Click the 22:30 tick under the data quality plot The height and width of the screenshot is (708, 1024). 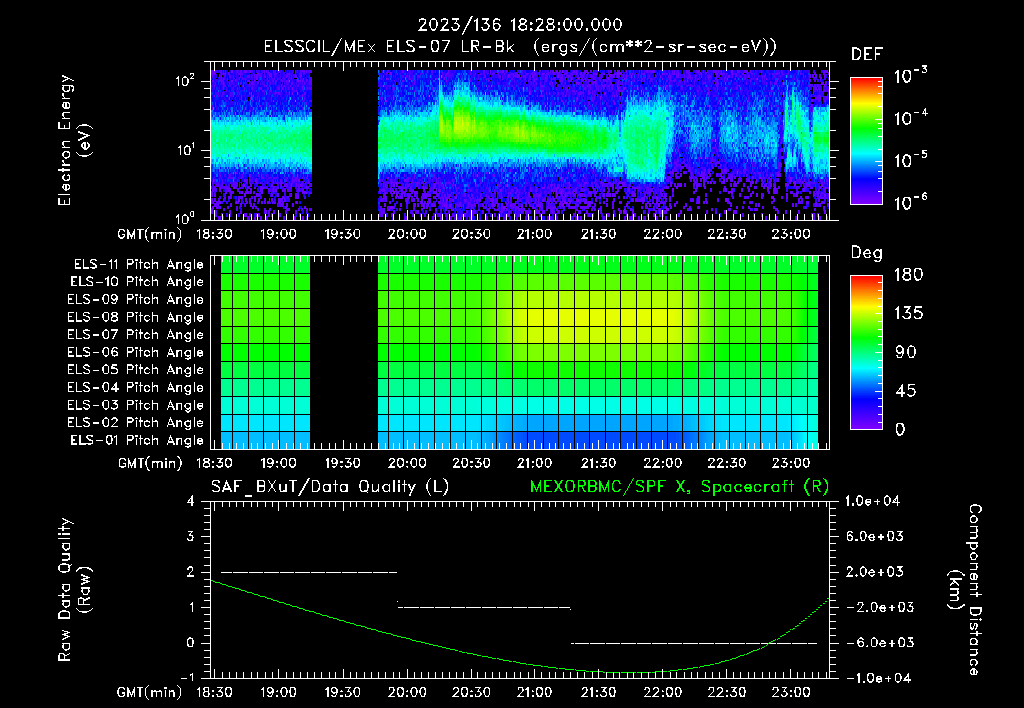click(726, 692)
